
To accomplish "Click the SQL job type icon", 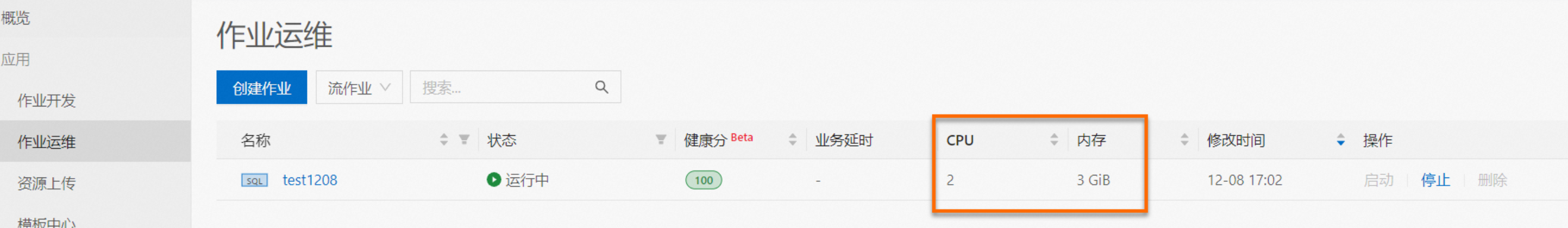I will click(254, 181).
